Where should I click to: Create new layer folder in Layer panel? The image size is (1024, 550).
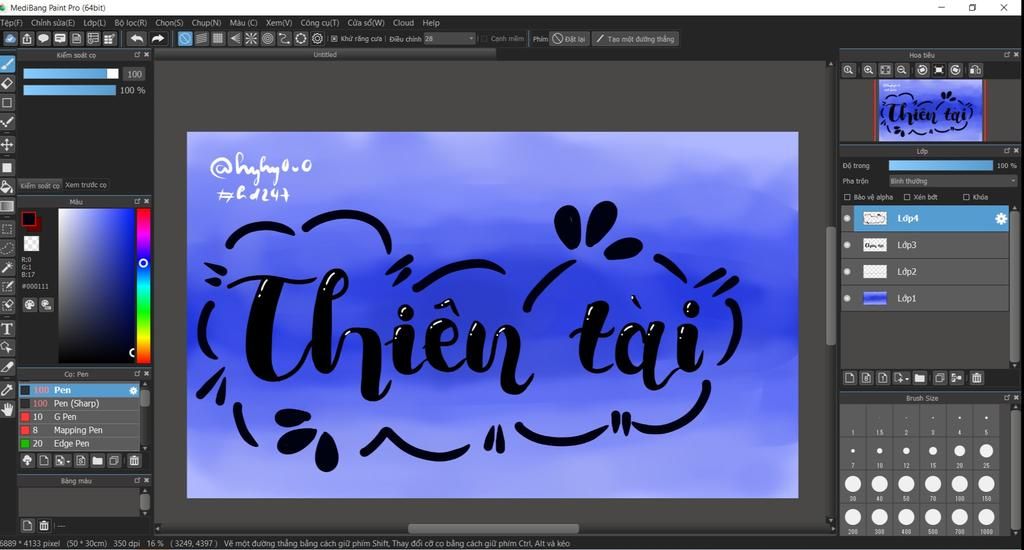coord(920,378)
